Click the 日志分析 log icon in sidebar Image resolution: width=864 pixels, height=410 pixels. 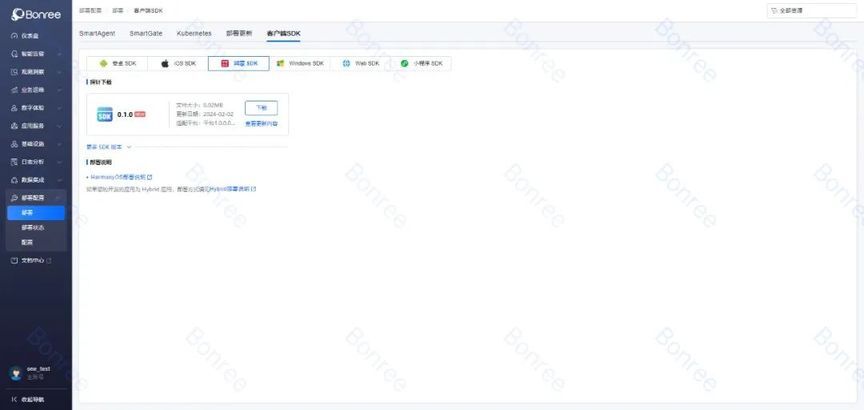(x=14, y=162)
